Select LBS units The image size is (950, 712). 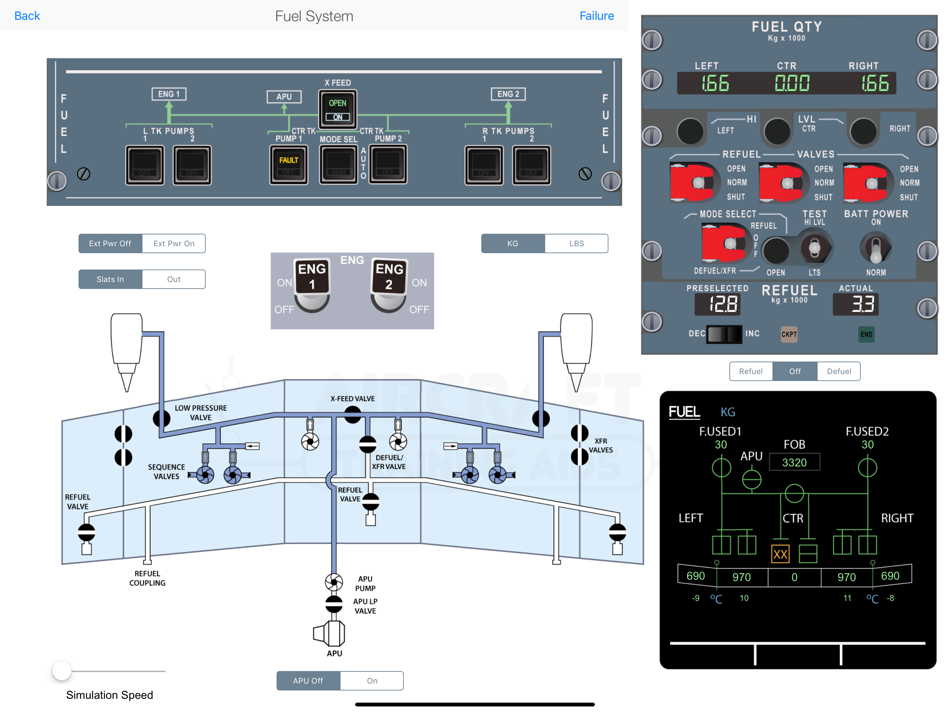tap(576, 243)
